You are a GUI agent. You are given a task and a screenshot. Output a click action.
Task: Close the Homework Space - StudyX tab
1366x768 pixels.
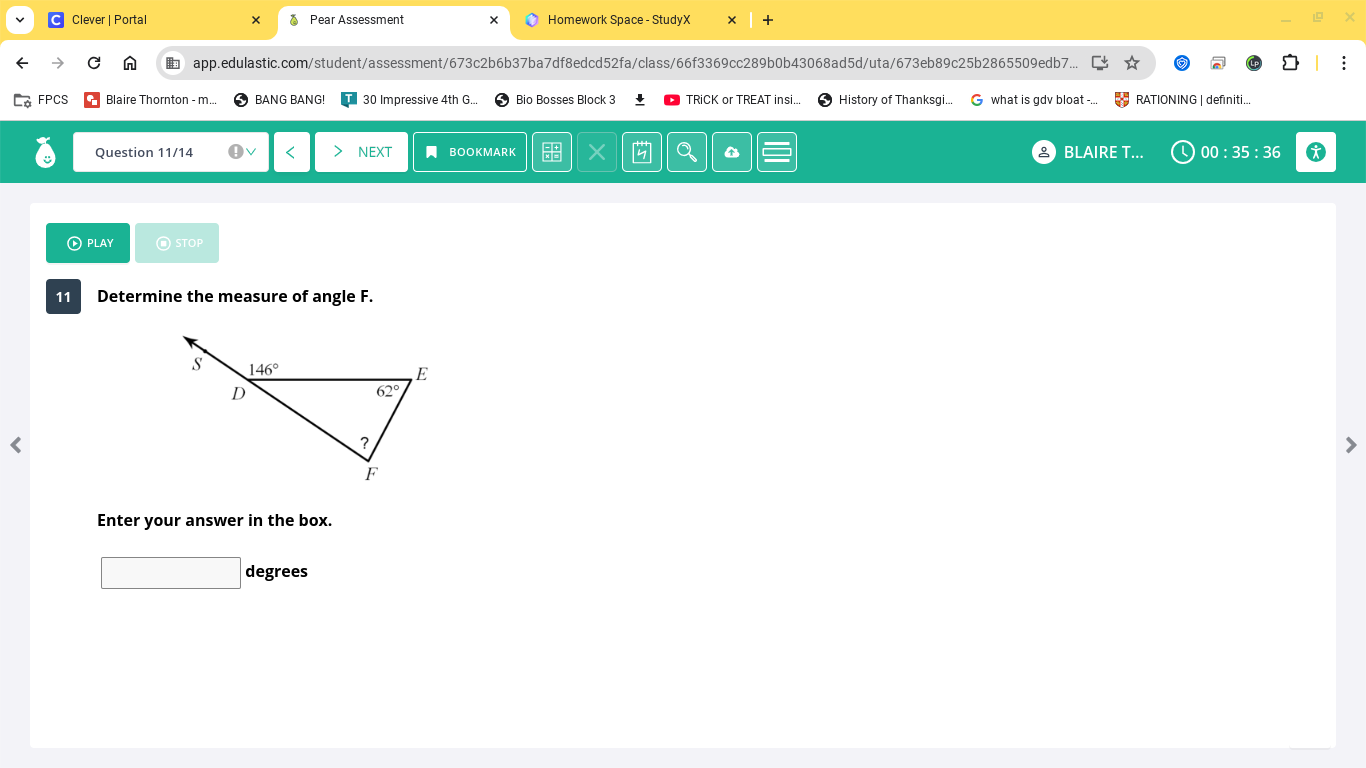coord(732,20)
